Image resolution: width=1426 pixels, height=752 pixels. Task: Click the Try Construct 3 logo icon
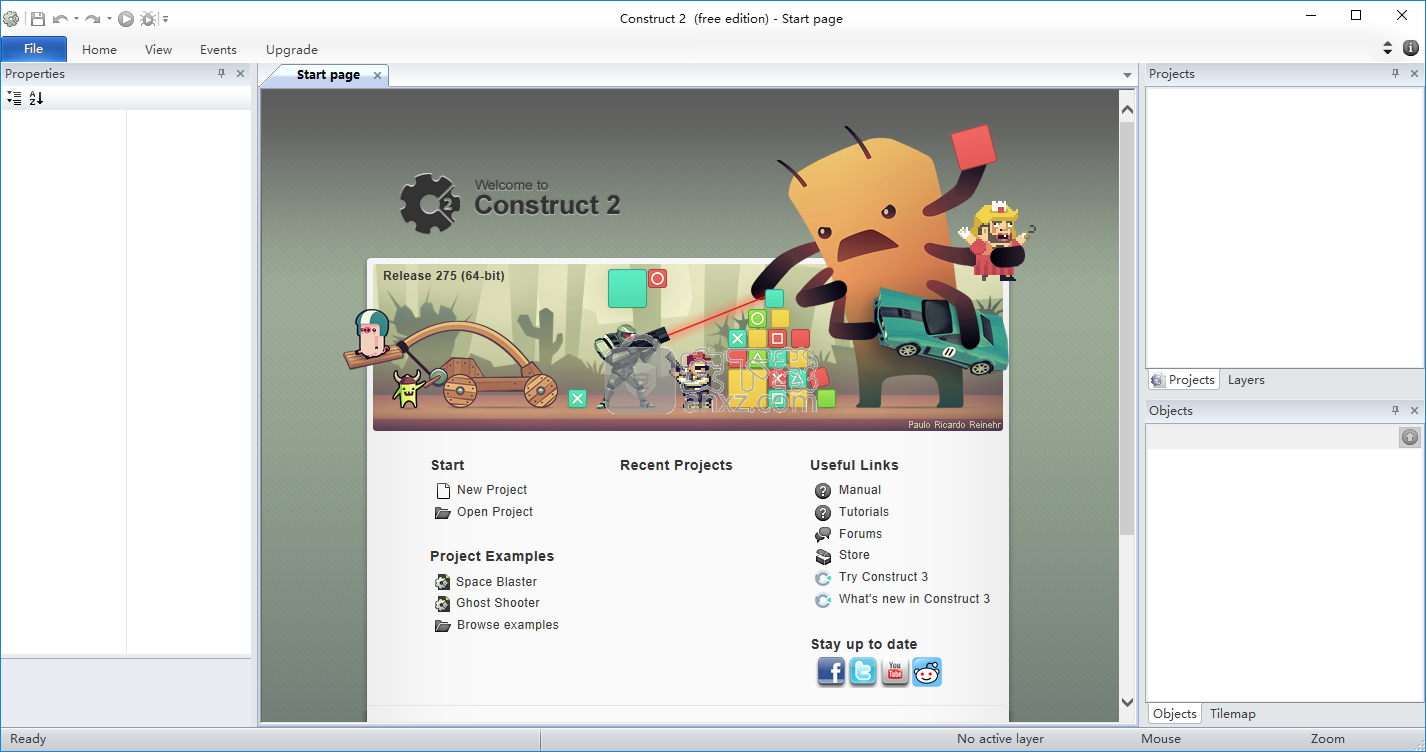point(823,578)
